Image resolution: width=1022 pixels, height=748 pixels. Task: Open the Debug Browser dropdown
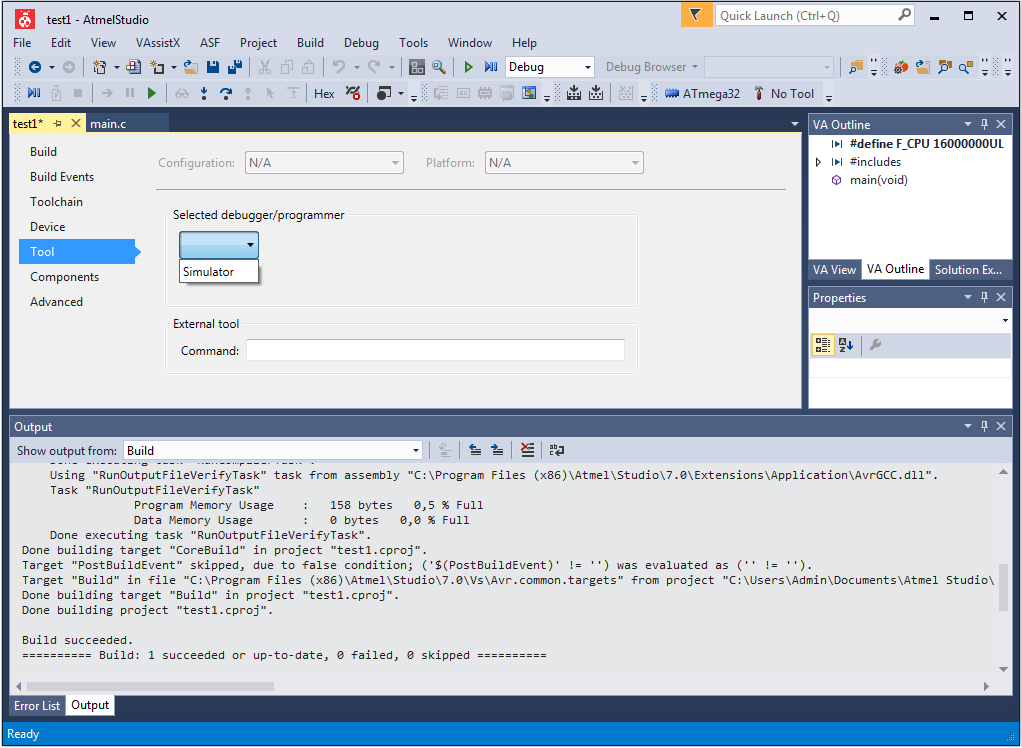click(651, 66)
